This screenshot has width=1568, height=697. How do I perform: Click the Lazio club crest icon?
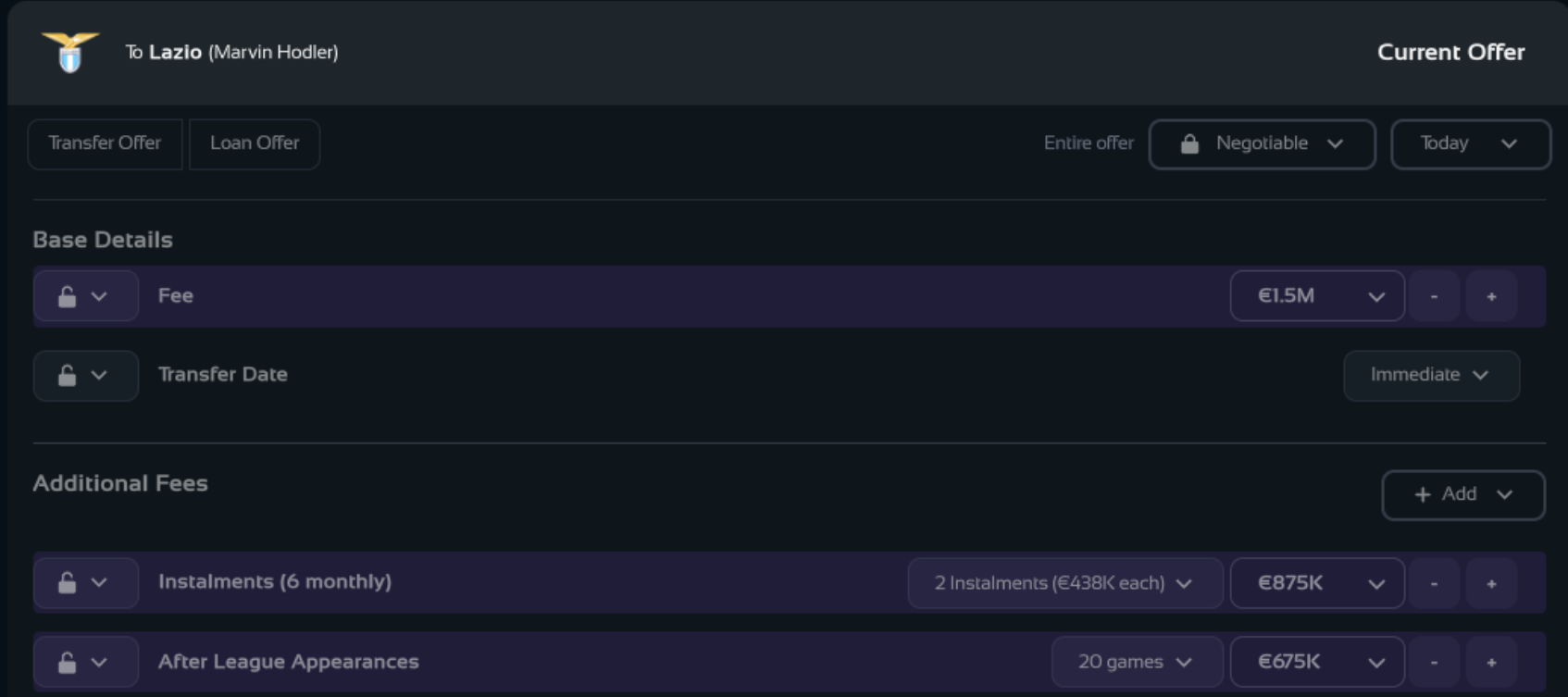(x=69, y=52)
